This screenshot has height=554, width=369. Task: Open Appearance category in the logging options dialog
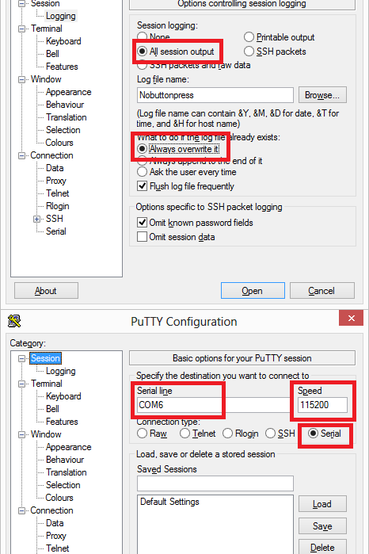68,92
